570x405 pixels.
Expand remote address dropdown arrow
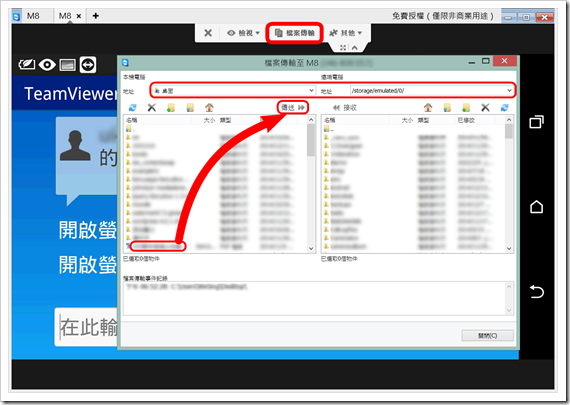point(509,91)
